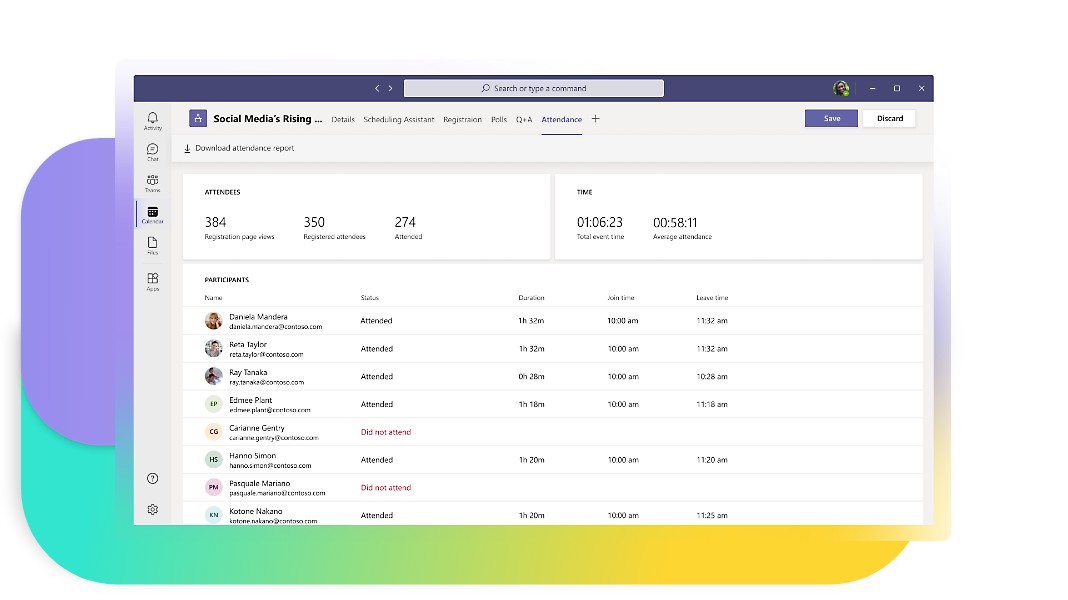Click the search or command box
Viewport: 1068px width, 600px height.
pyautogui.click(x=533, y=88)
